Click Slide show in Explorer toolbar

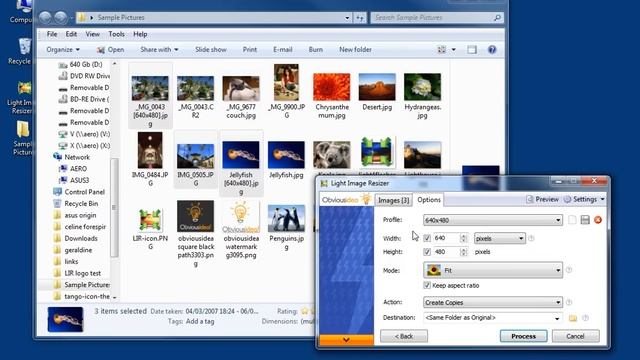[211, 50]
